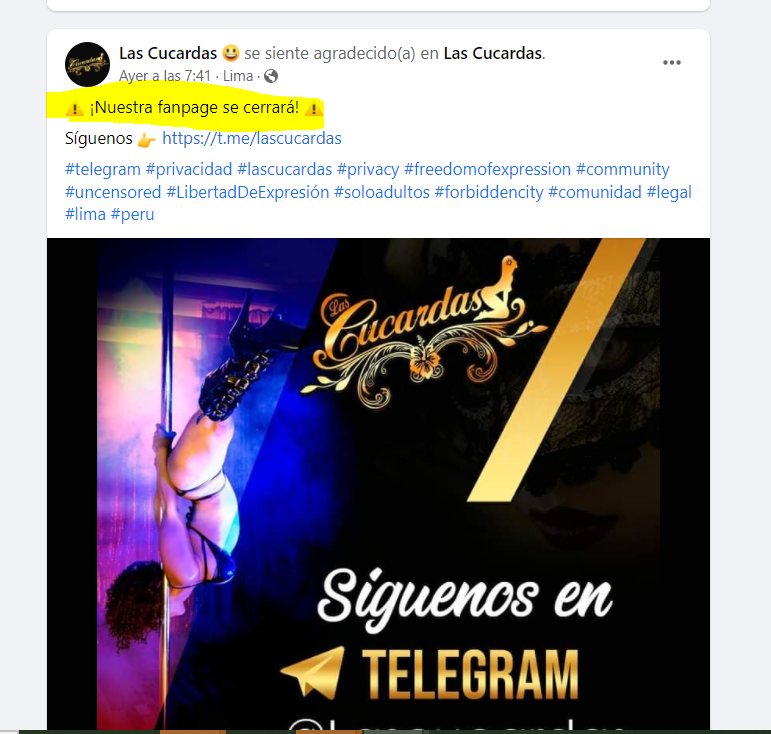Click the smiley feeling emoji
Viewport: 771px width, 734px height.
pyautogui.click(x=231, y=53)
